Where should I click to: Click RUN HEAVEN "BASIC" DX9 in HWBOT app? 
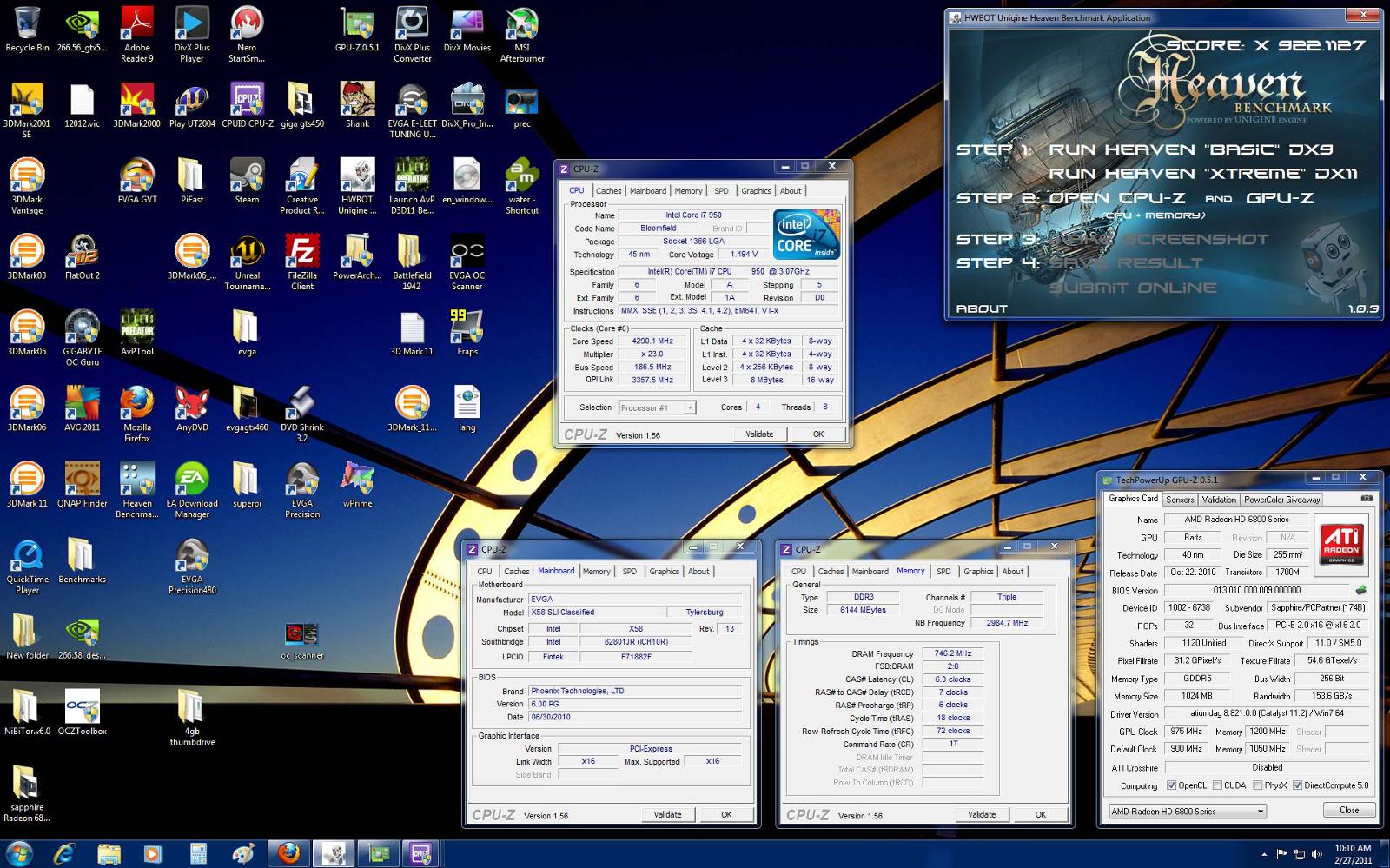pos(1190,149)
